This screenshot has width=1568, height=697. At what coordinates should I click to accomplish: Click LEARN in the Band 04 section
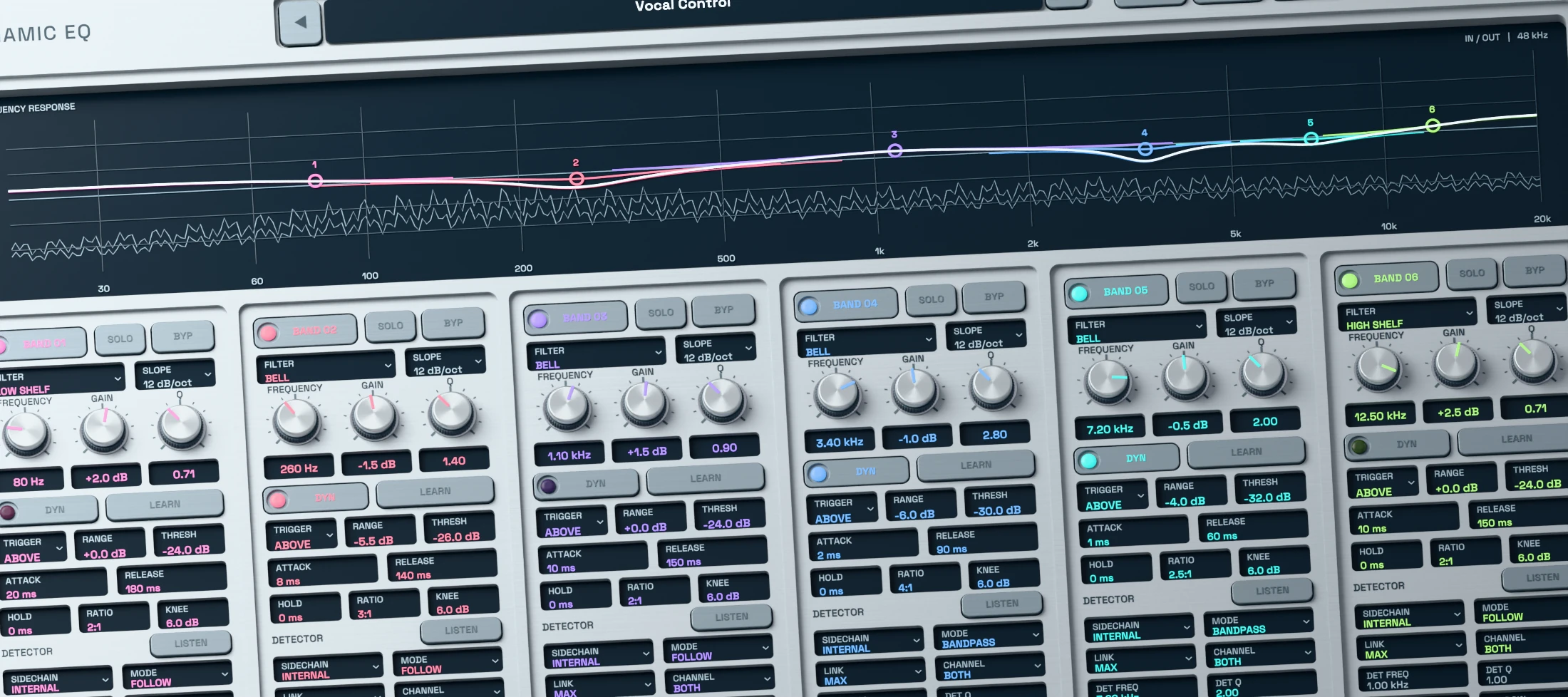[x=976, y=465]
